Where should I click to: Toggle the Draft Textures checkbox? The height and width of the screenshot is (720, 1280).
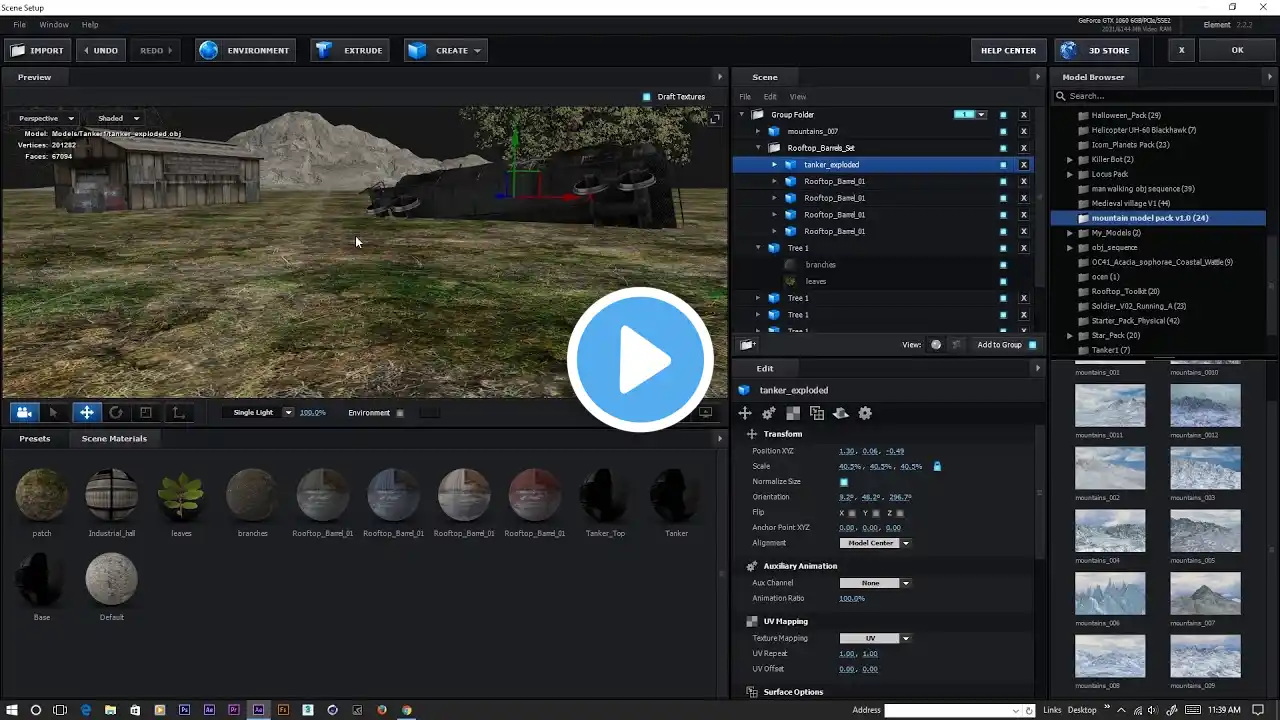(646, 97)
